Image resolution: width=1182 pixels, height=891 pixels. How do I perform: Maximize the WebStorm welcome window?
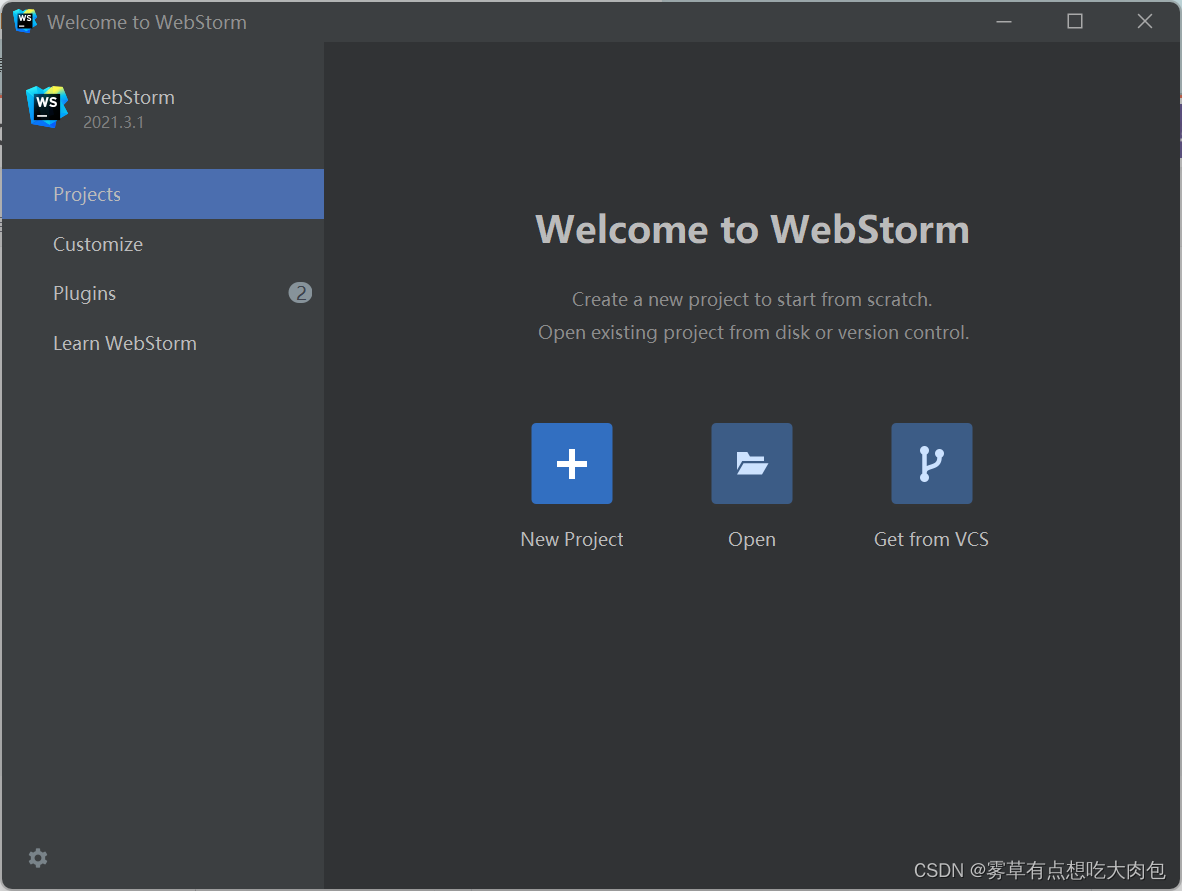point(1075,22)
